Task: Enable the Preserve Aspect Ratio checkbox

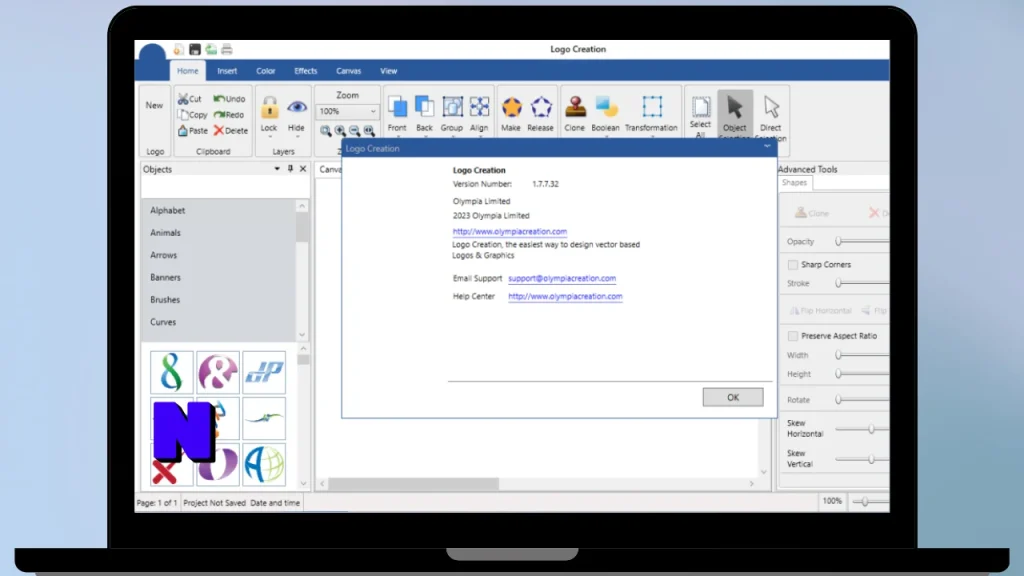Action: (793, 336)
